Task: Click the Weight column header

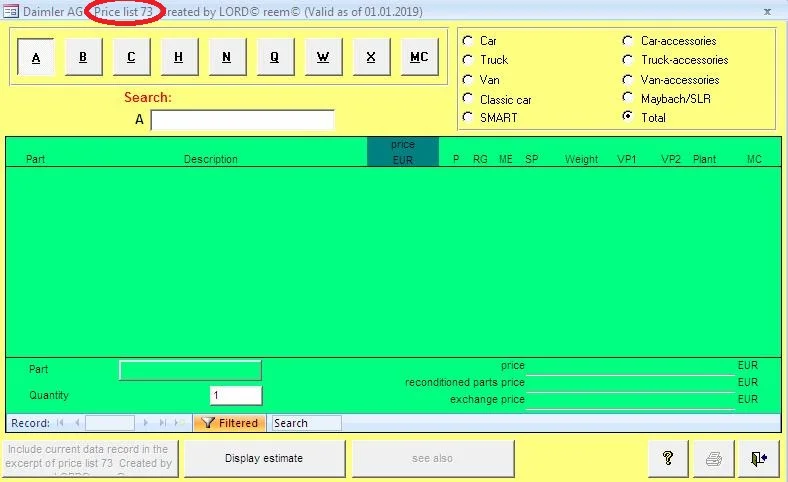Action: click(x=581, y=159)
